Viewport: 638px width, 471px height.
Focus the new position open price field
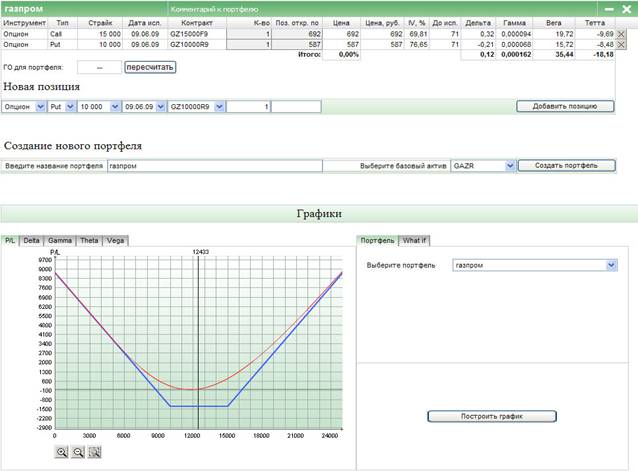click(x=296, y=107)
